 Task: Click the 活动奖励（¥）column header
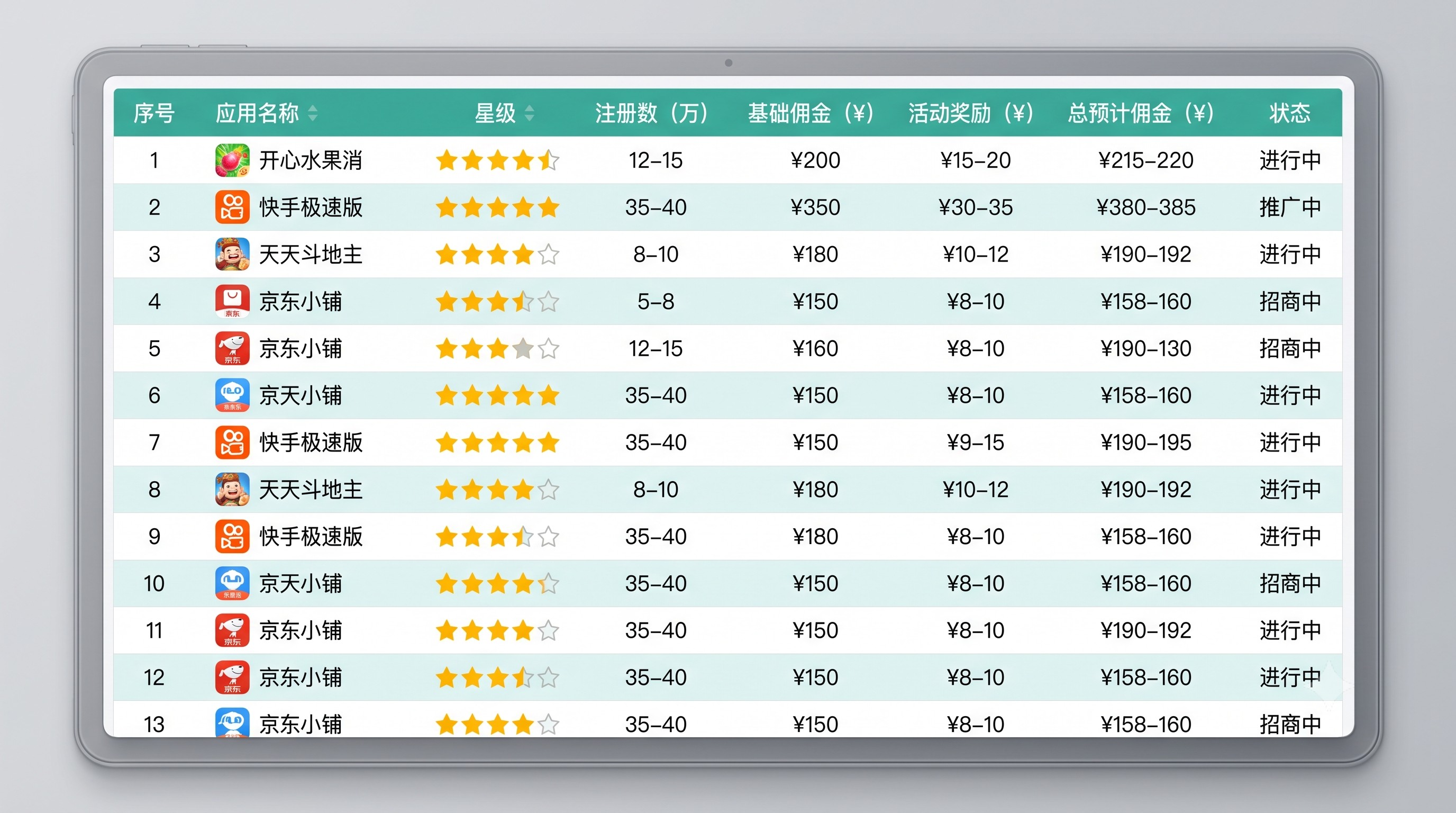click(x=970, y=113)
